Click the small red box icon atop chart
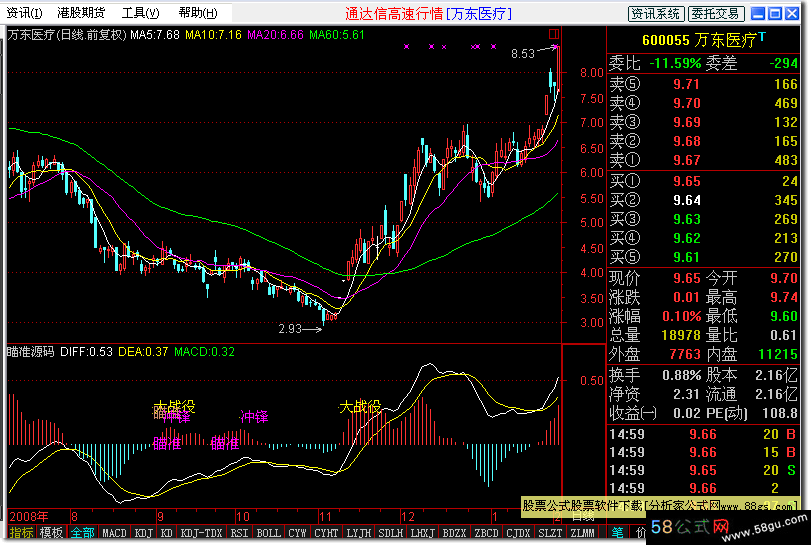 (x=553, y=34)
